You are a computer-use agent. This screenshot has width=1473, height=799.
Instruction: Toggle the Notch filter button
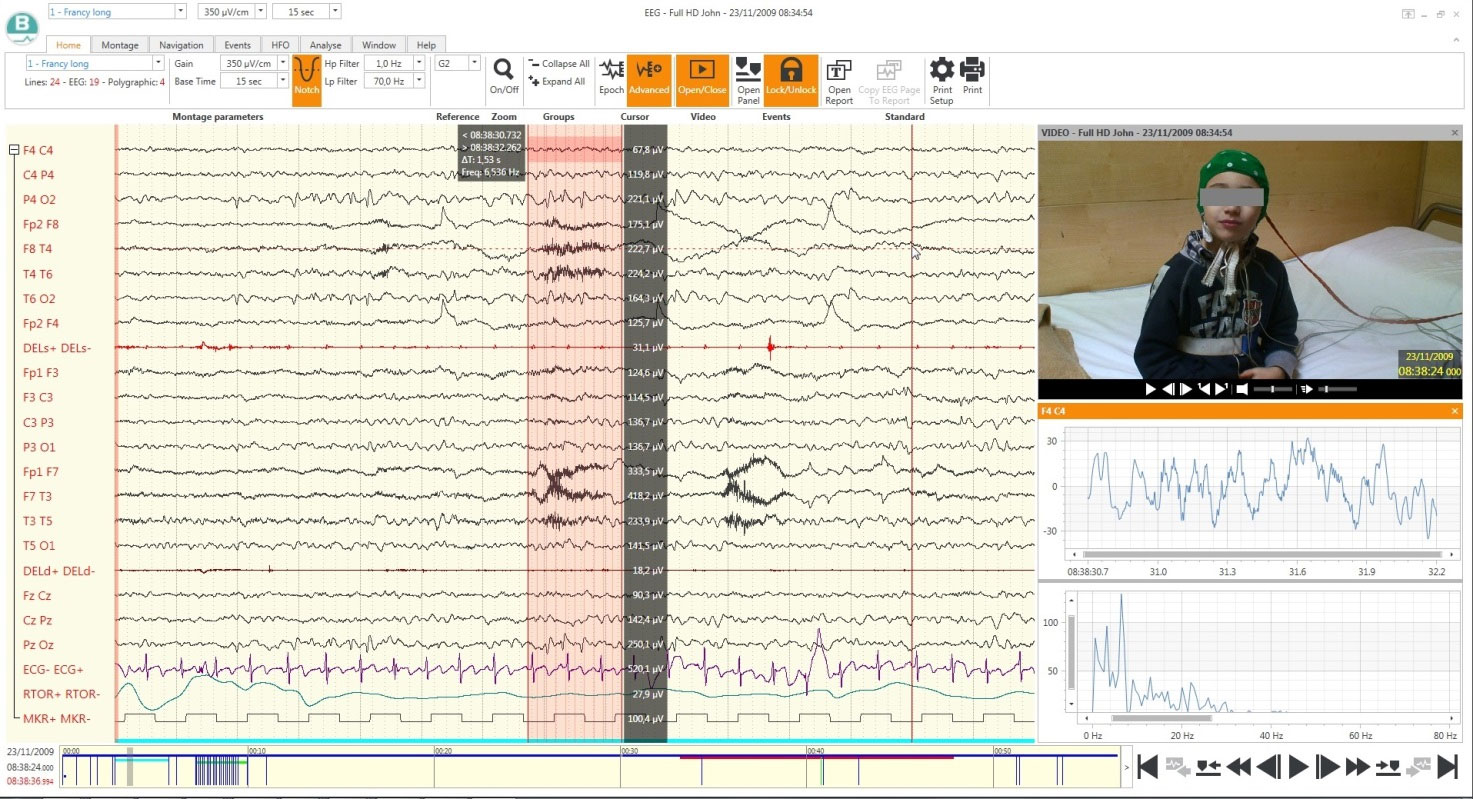pos(306,81)
